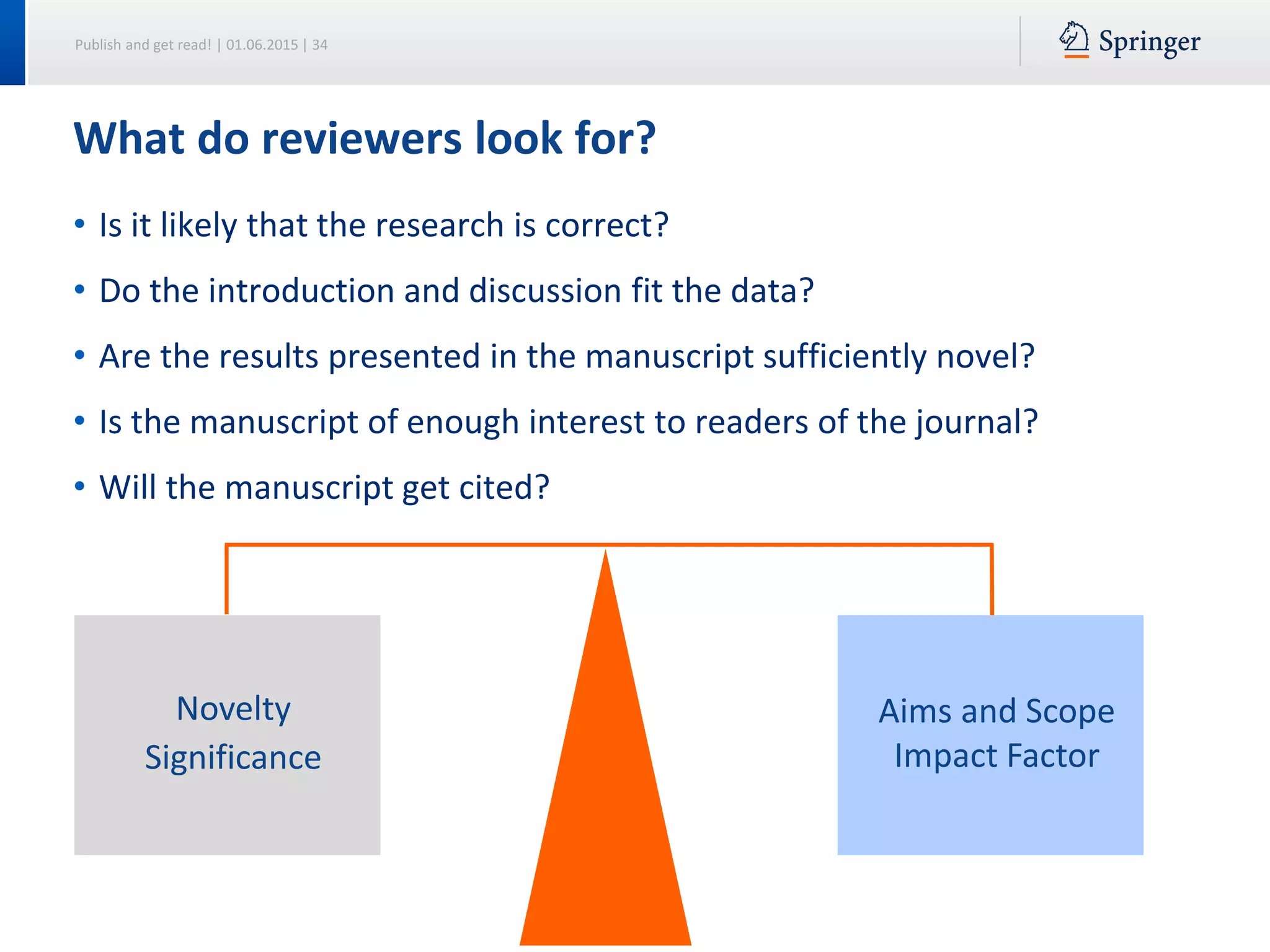Click 'Impact Factor' in blue box

997,756
